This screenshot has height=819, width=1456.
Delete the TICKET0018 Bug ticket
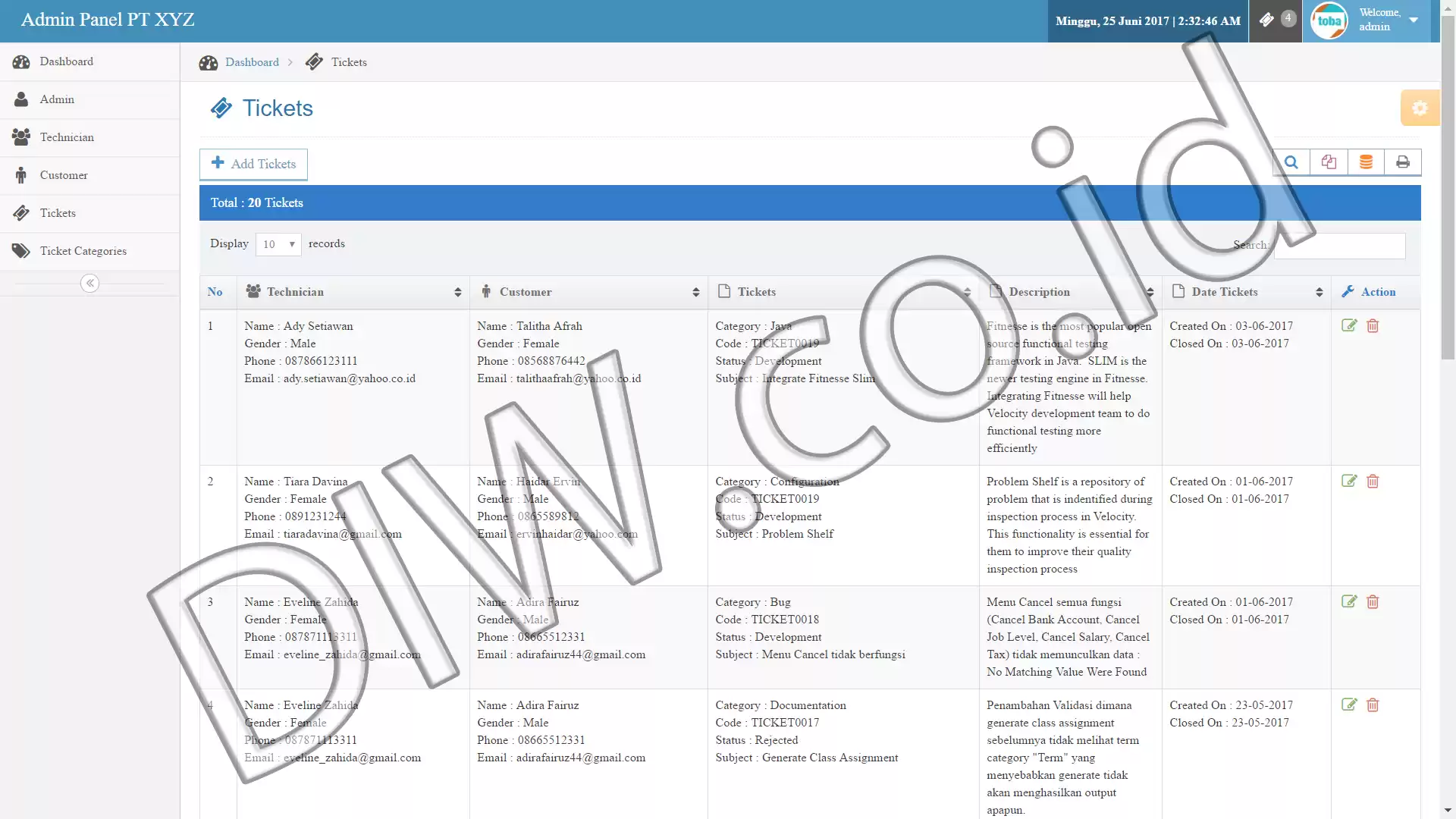pyautogui.click(x=1373, y=601)
